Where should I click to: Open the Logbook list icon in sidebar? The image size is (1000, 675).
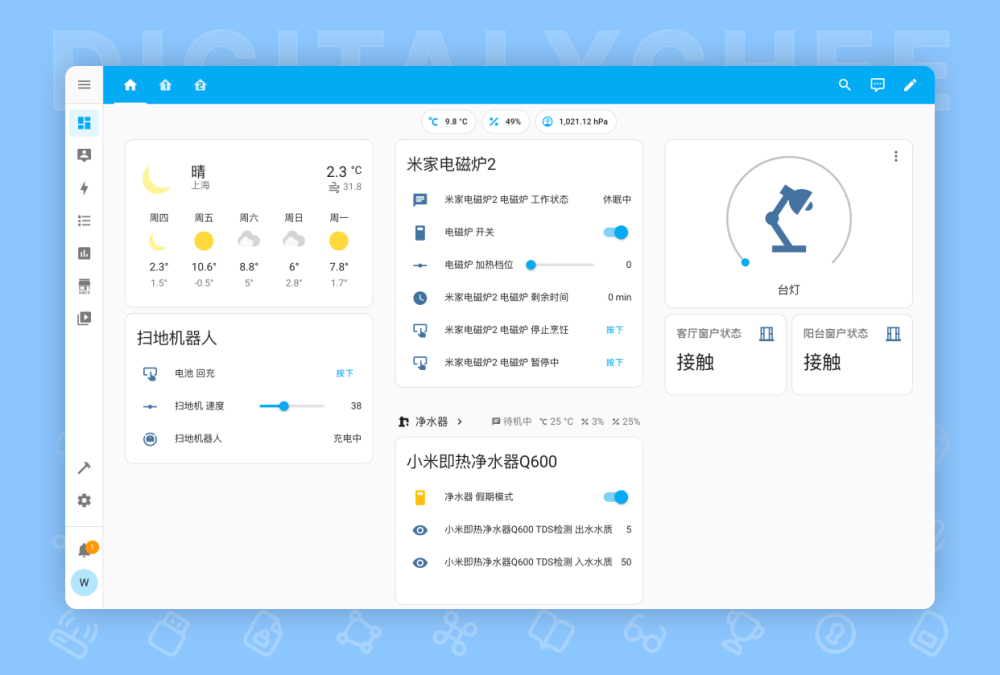pyautogui.click(x=84, y=221)
